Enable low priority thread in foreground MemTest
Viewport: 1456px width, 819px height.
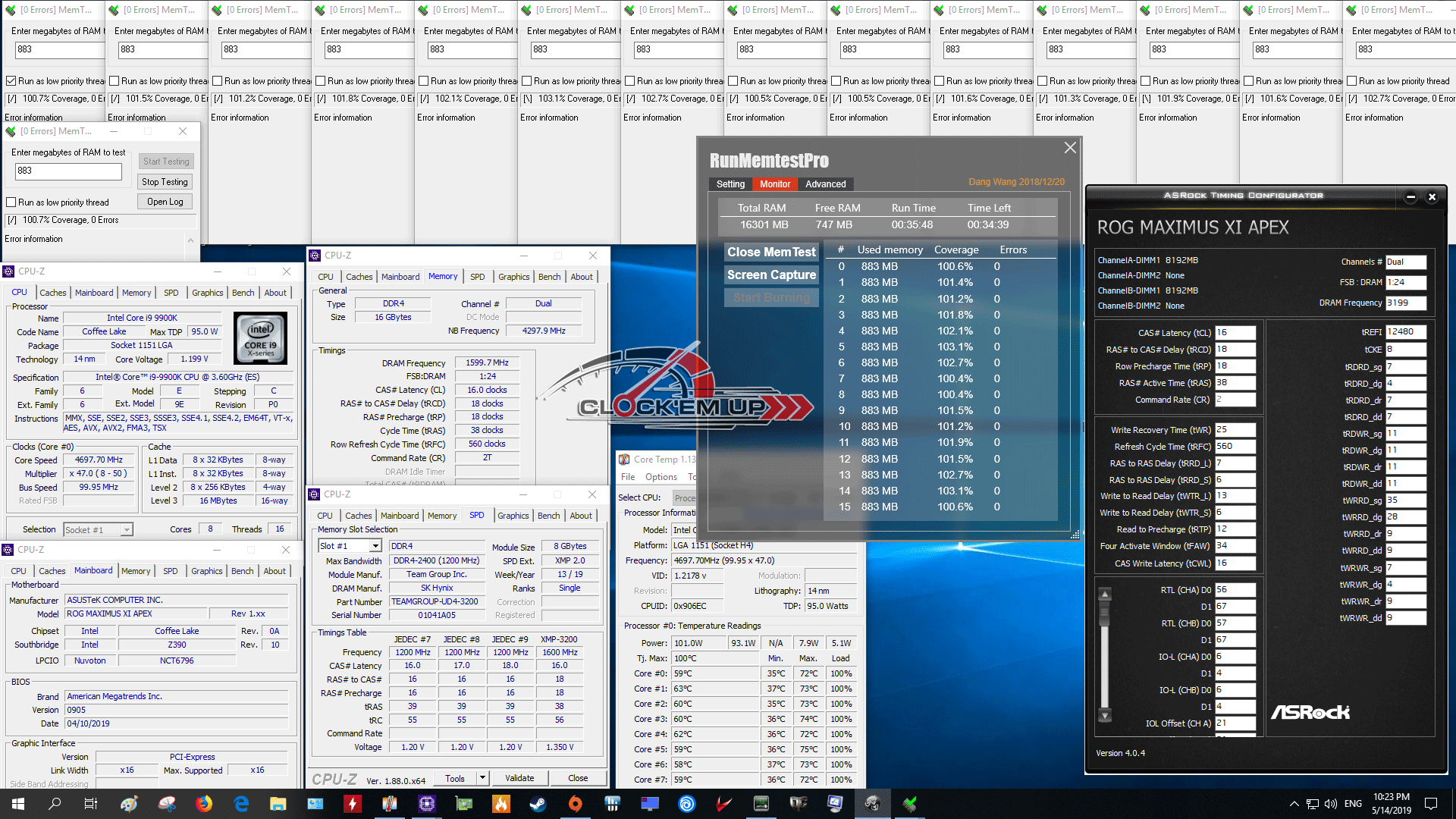[11, 202]
